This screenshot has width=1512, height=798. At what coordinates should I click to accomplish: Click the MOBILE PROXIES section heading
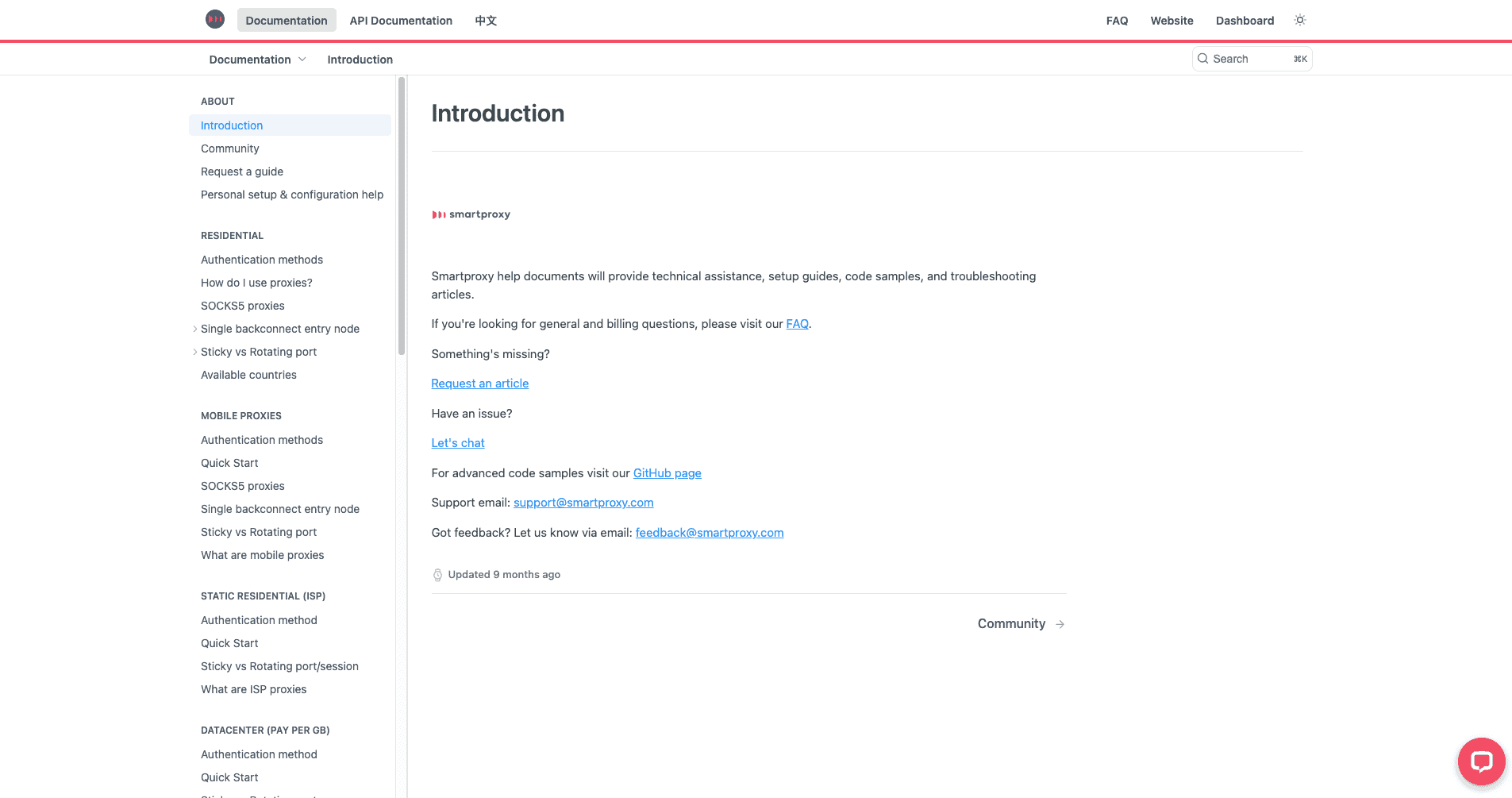point(241,416)
